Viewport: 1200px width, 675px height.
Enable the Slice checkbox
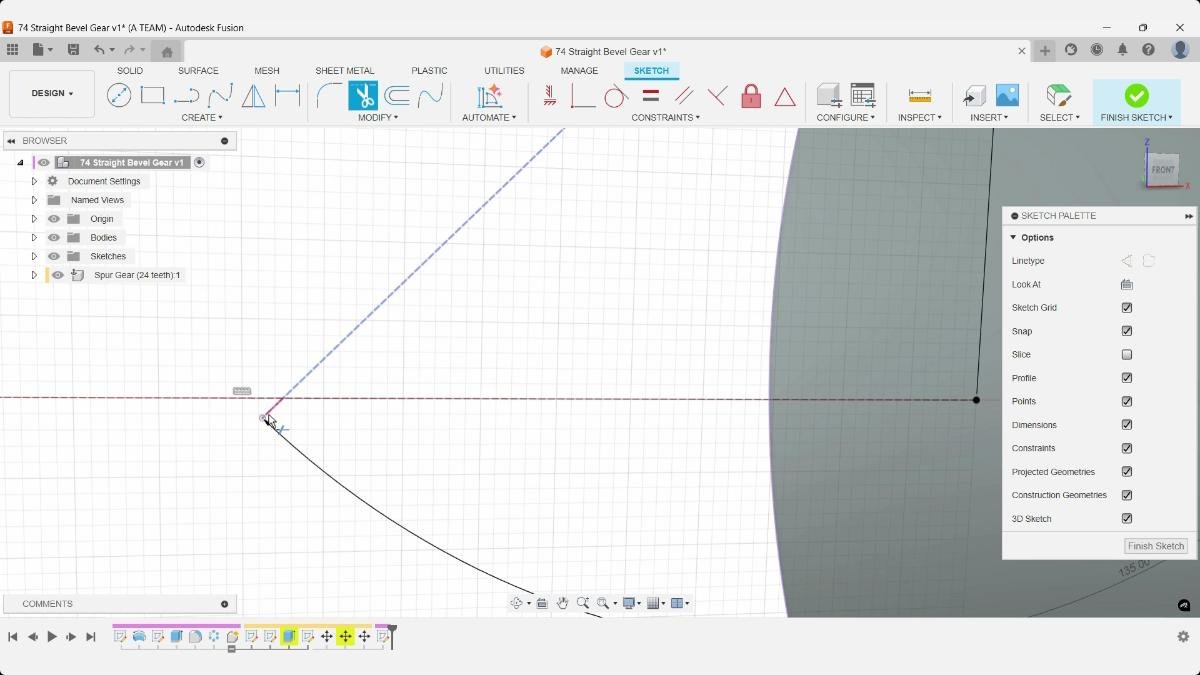coord(1127,355)
